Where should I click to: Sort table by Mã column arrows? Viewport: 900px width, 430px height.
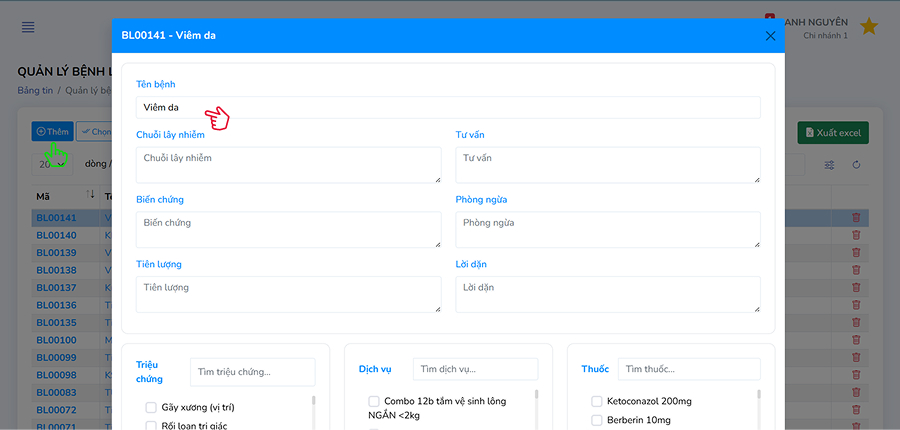90,195
